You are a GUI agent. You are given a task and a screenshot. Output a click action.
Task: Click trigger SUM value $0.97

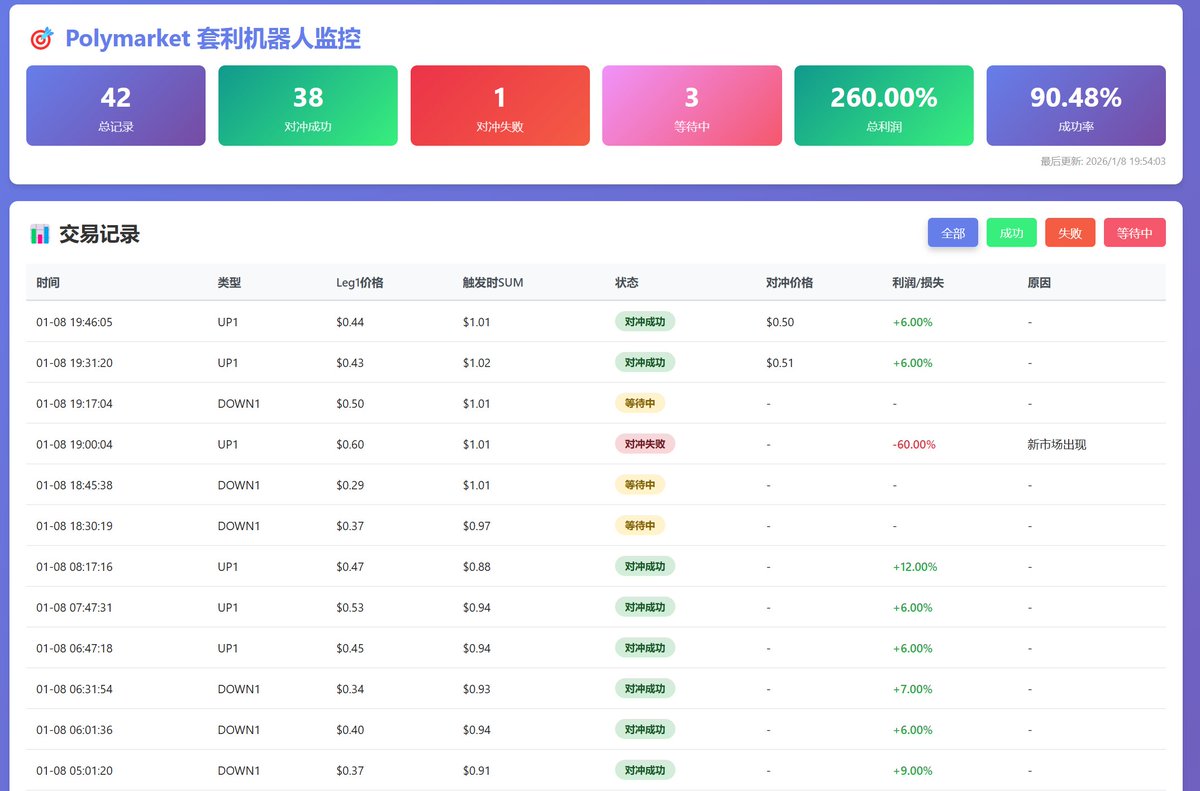pyautogui.click(x=477, y=526)
